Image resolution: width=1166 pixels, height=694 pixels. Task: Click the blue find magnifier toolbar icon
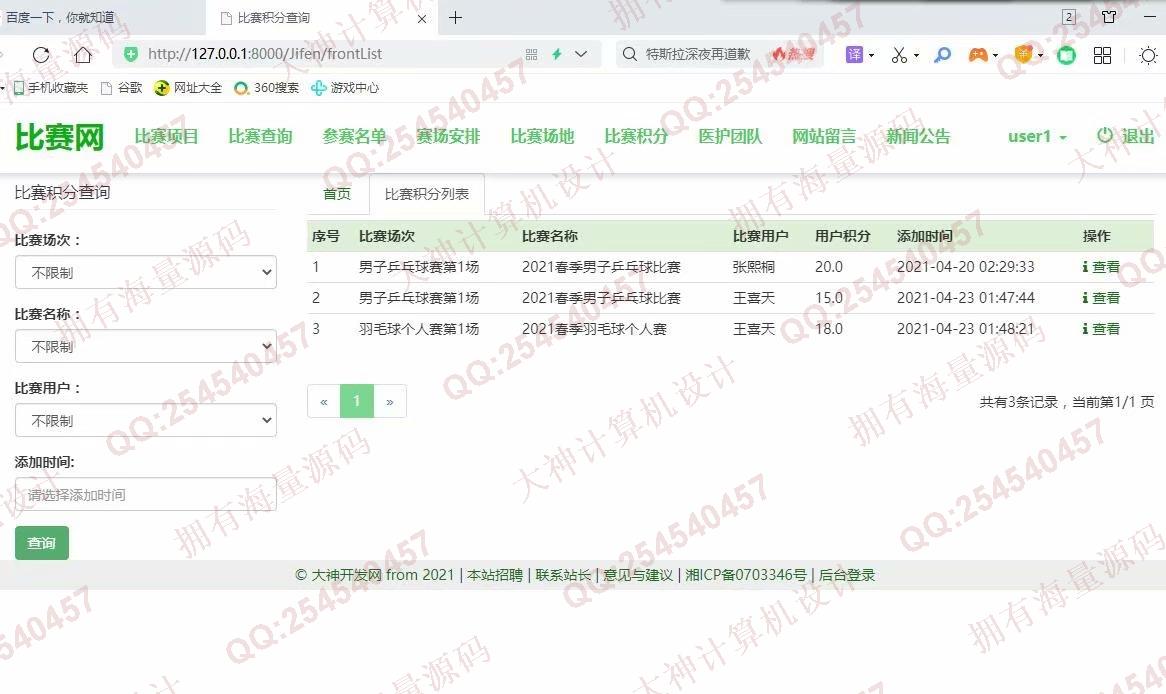pos(942,54)
